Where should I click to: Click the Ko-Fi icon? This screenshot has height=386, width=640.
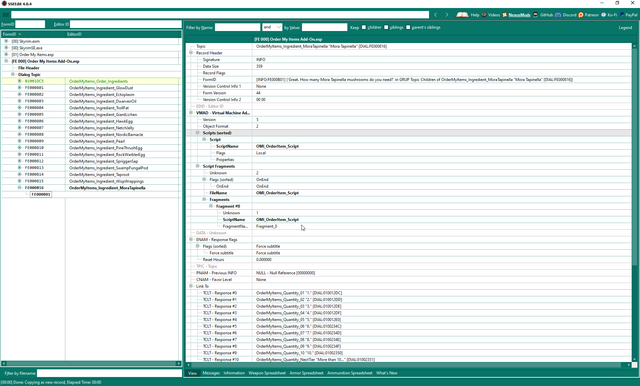[604, 15]
